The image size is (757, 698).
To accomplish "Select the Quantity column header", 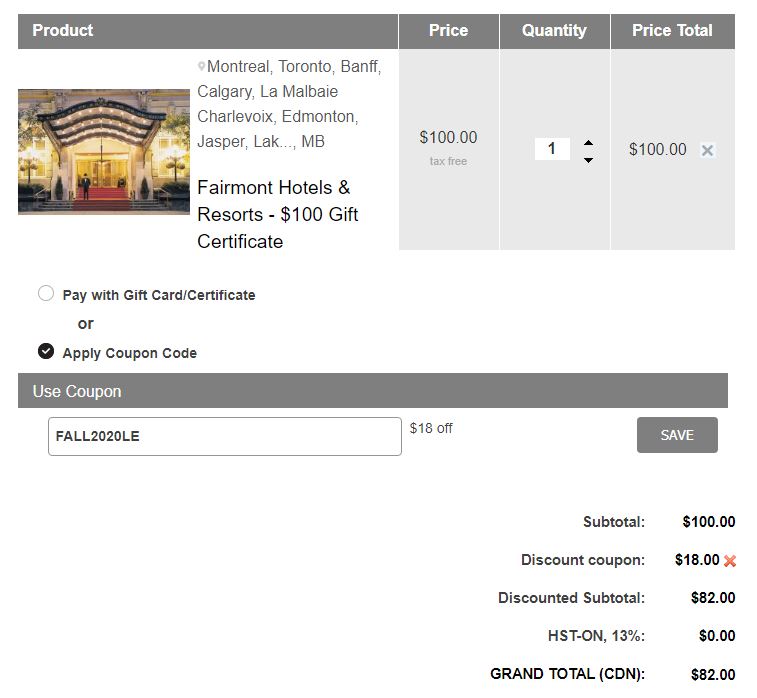I will (x=554, y=31).
